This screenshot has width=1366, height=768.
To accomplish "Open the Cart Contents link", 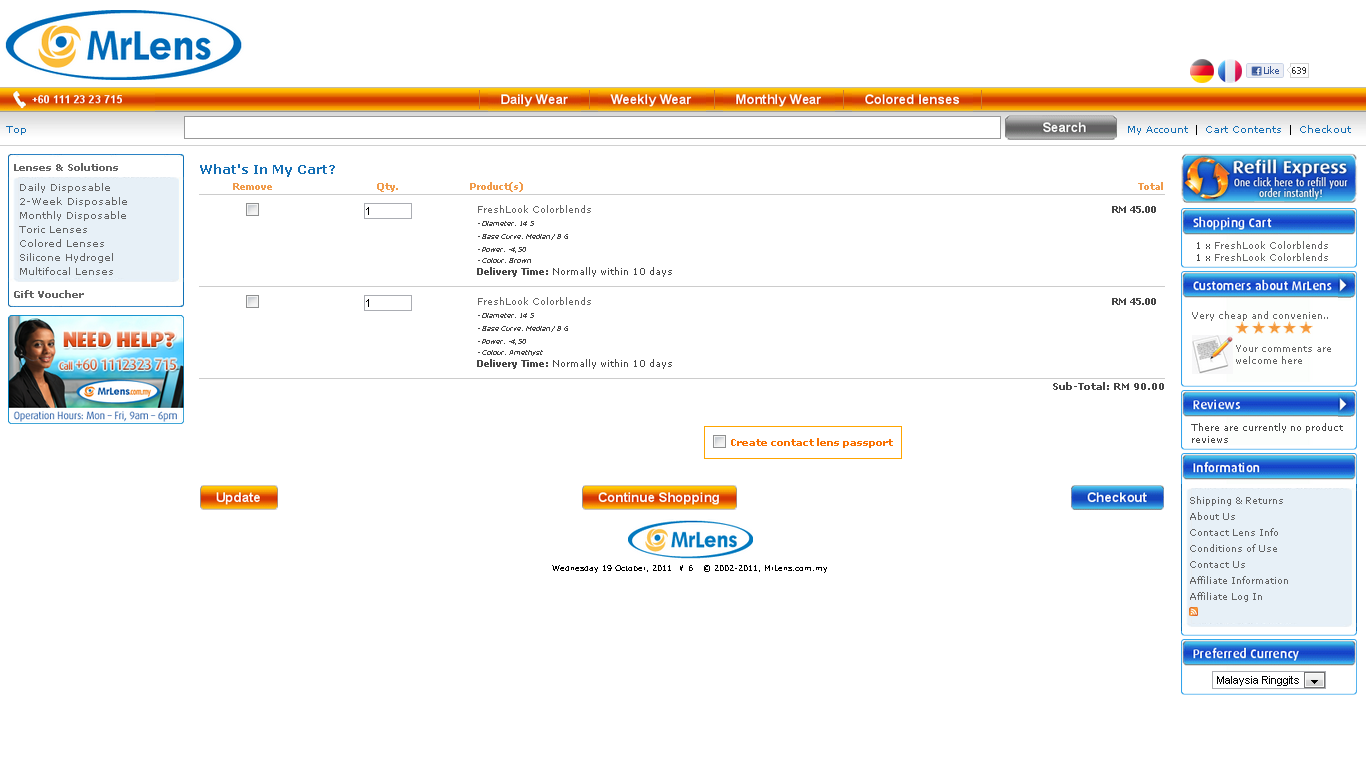I will [x=1243, y=129].
